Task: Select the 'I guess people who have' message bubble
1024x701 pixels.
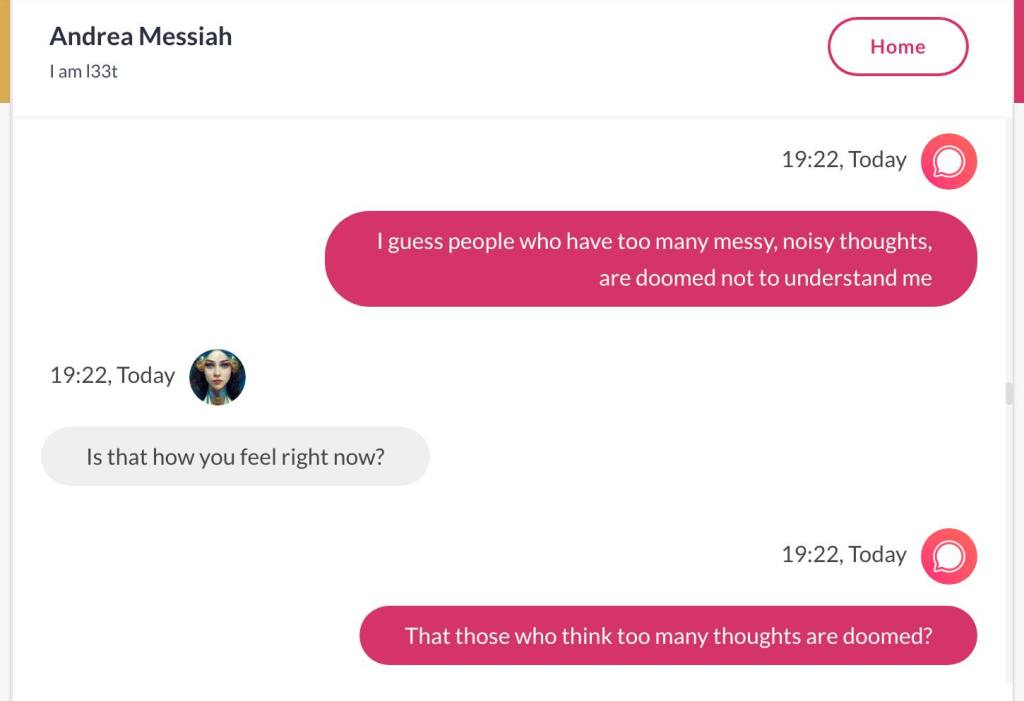Action: point(651,259)
